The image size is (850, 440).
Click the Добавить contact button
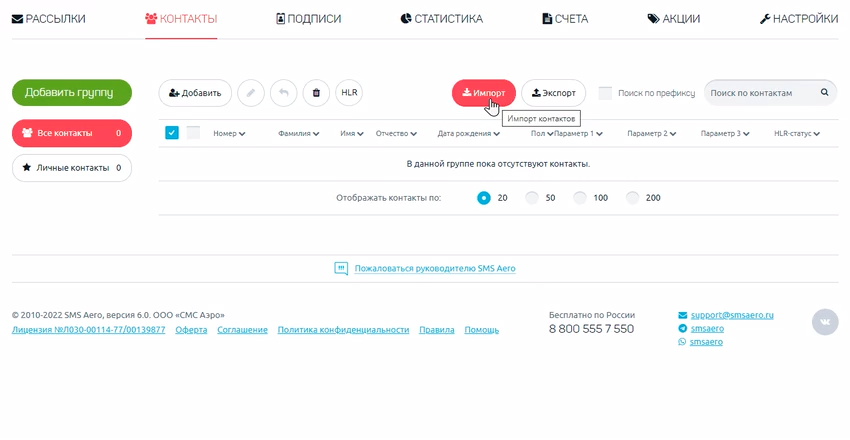click(x=195, y=93)
